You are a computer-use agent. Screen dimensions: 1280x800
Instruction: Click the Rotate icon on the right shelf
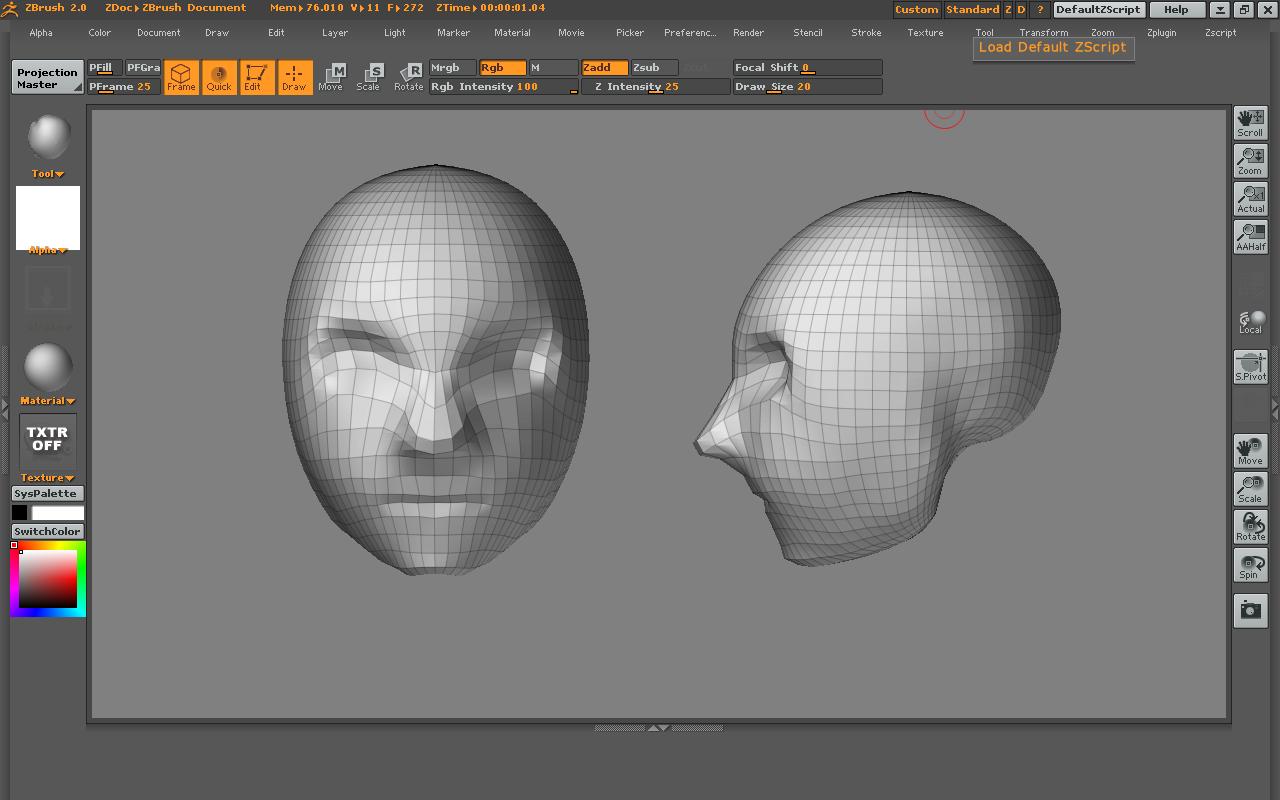(1249, 527)
